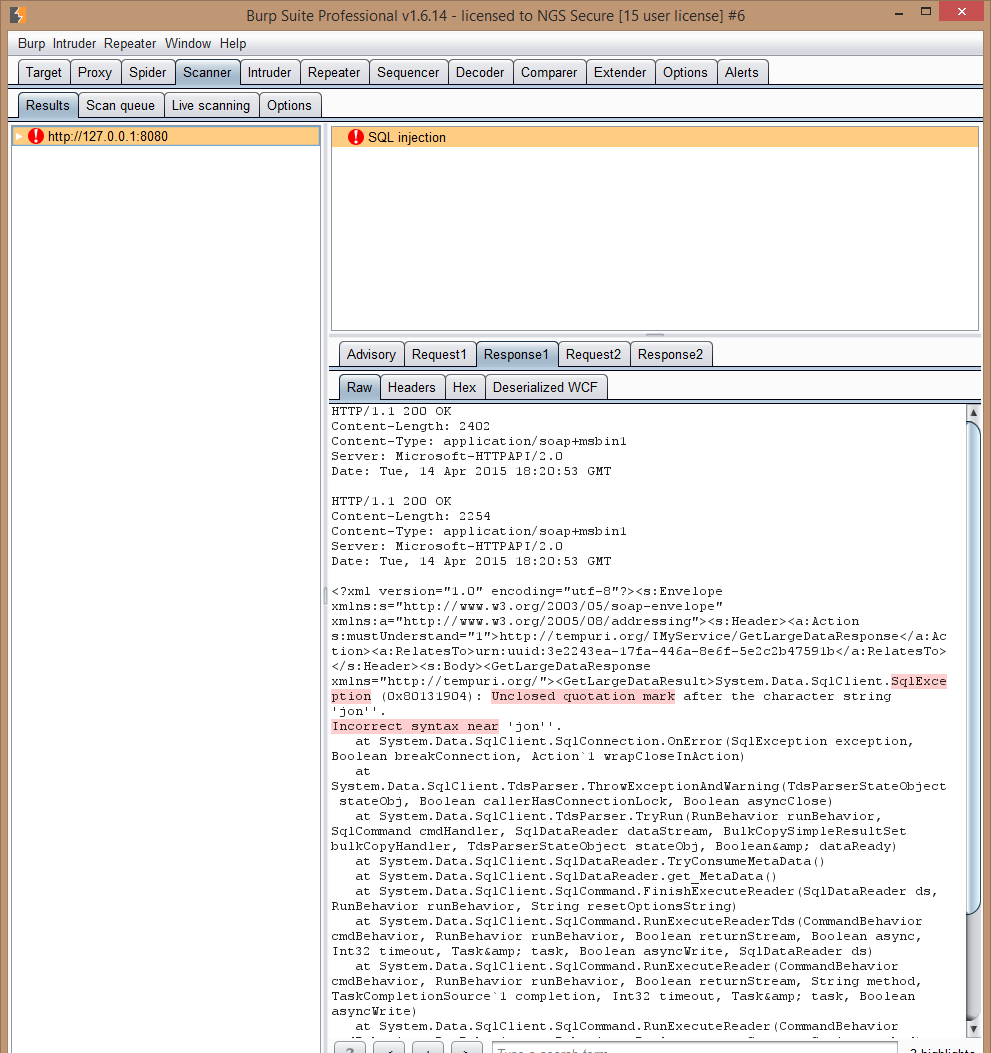The height and width of the screenshot is (1053, 991).
Task: Minimize the Burp Suite window
Action: (899, 12)
